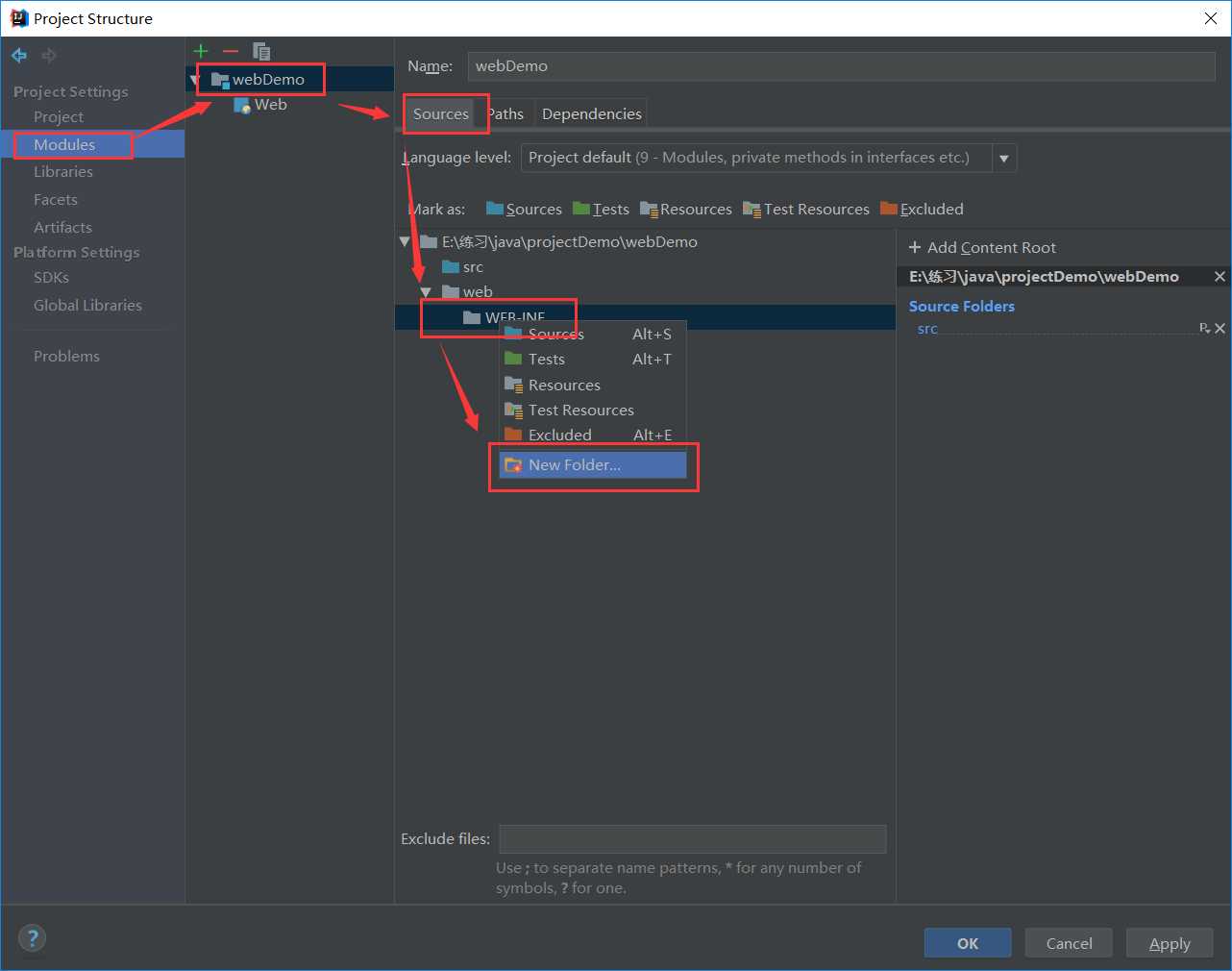Choose Excluded from the context menu
Screen dimensions: 1232x971
(592, 435)
